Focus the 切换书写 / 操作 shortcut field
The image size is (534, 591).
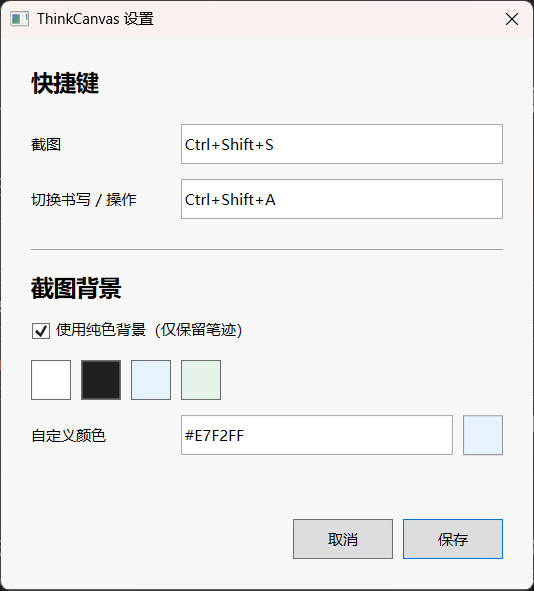[x=342, y=199]
